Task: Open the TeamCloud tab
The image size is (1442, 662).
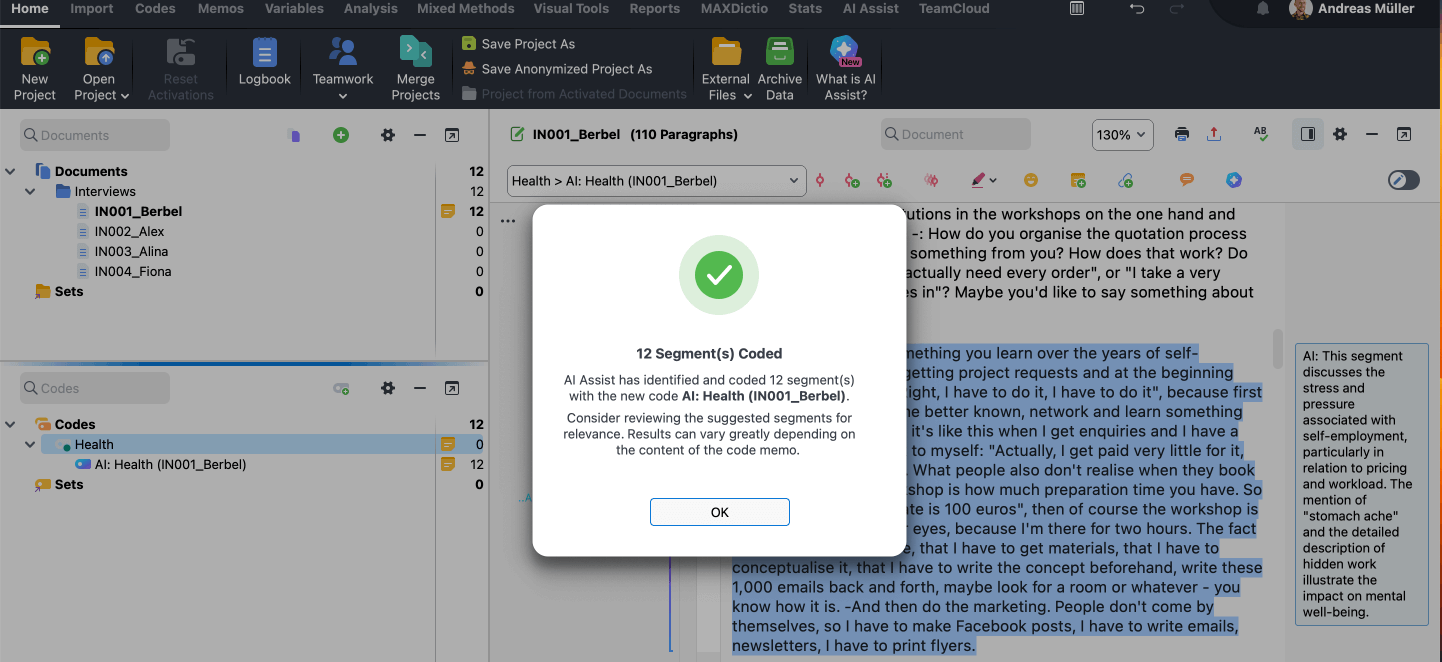Action: pos(954,8)
